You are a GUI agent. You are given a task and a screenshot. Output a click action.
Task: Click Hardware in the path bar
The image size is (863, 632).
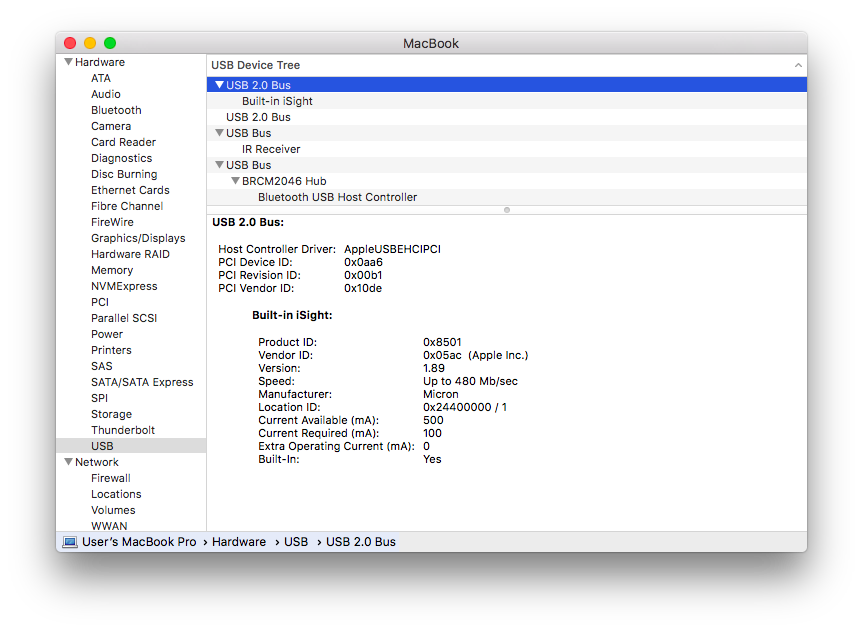pyautogui.click(x=238, y=542)
